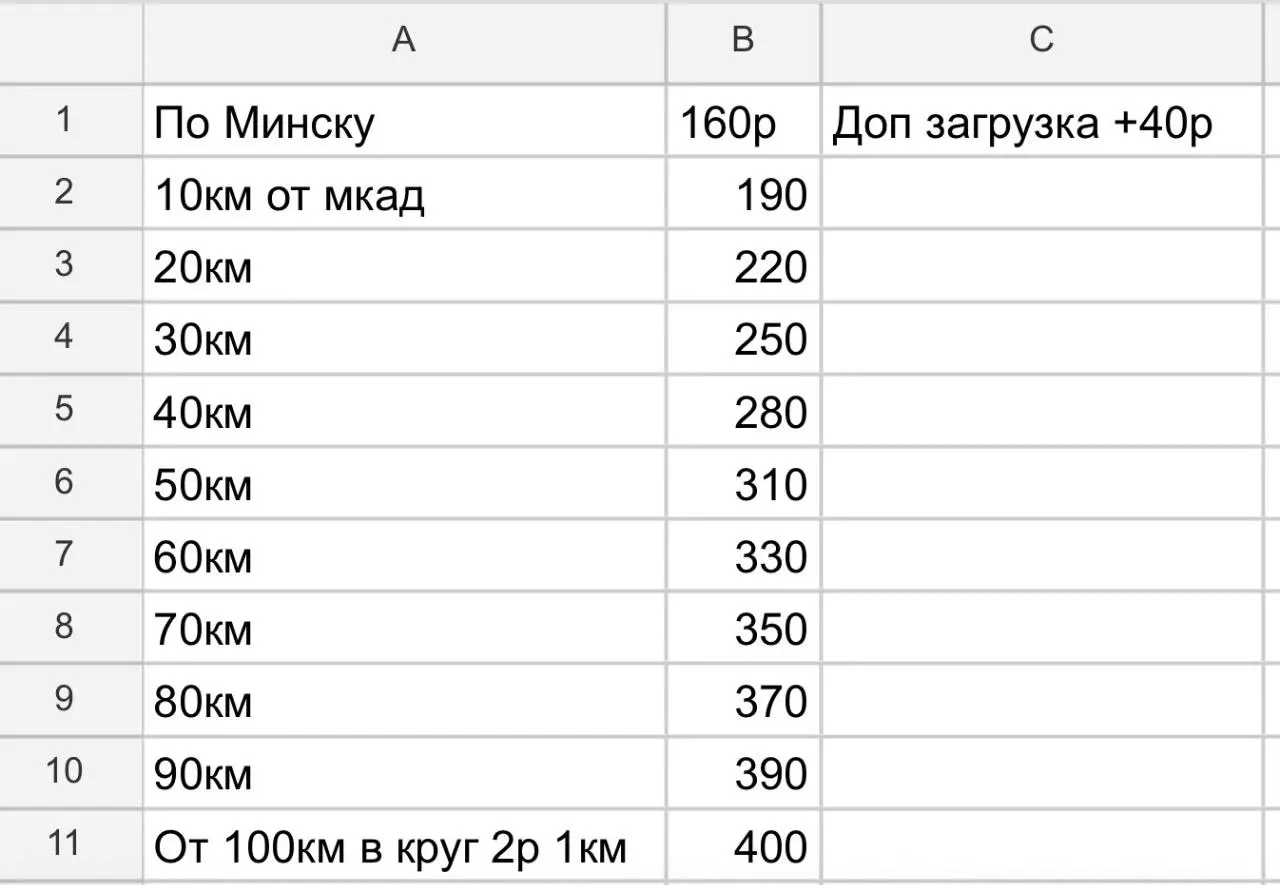Select the 10км от мкад cell
Screen dimensions: 1280x885
click(x=404, y=194)
